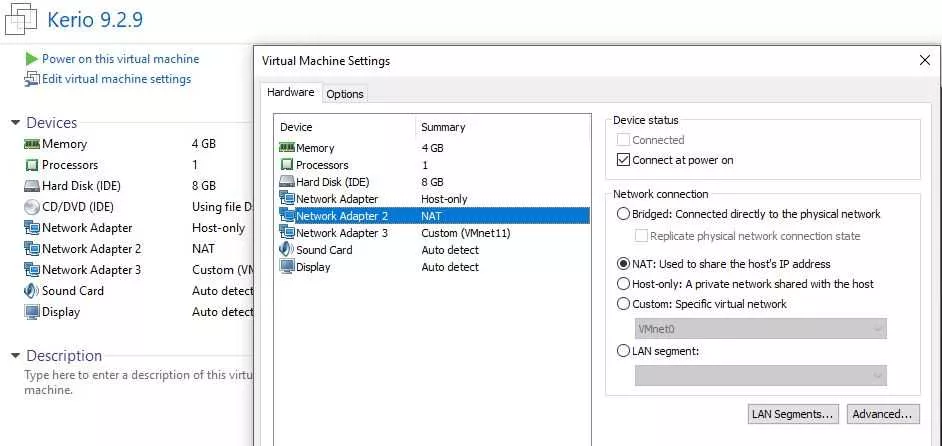Switch to the Hardware tab
The width and height of the screenshot is (942, 446).
pyautogui.click(x=290, y=93)
